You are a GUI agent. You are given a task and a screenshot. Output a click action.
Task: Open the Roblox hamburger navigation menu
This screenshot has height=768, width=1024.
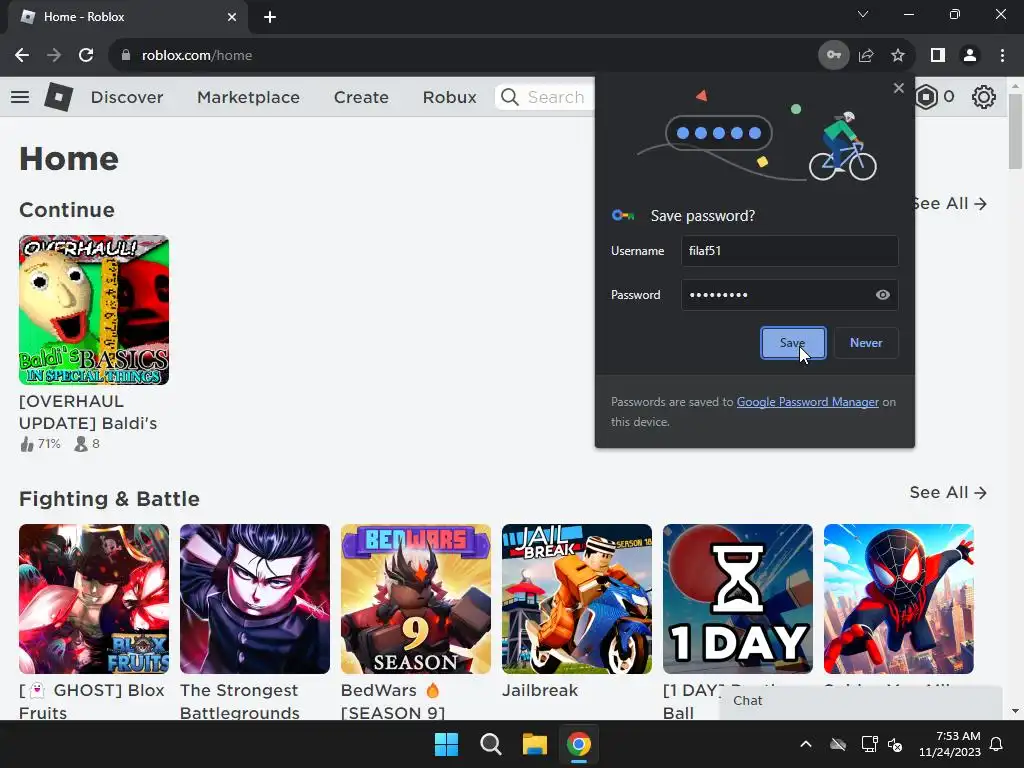point(20,97)
